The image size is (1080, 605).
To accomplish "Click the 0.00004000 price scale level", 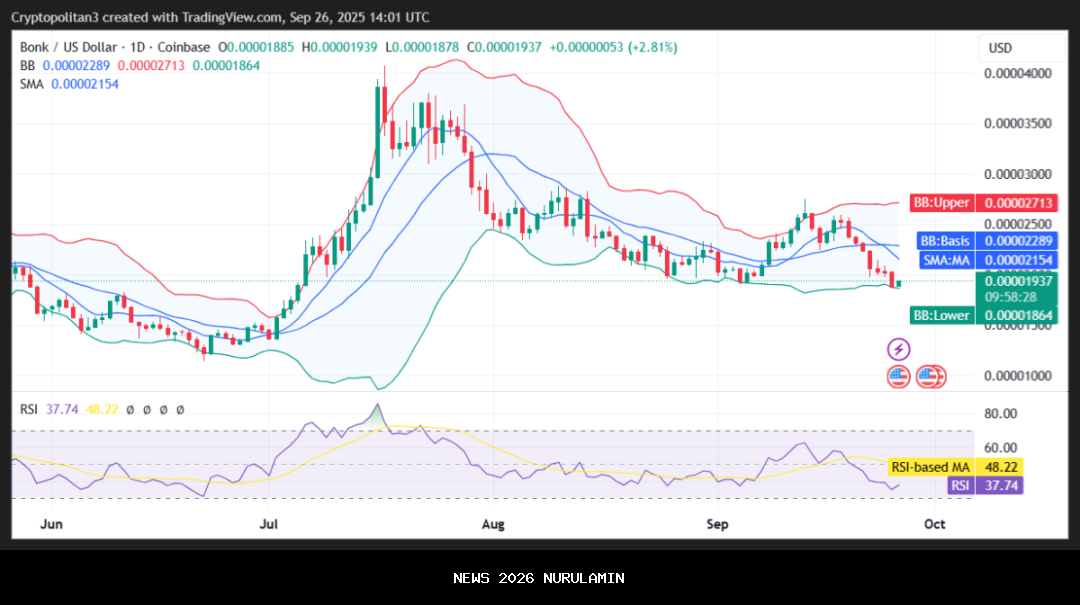I will [1017, 74].
